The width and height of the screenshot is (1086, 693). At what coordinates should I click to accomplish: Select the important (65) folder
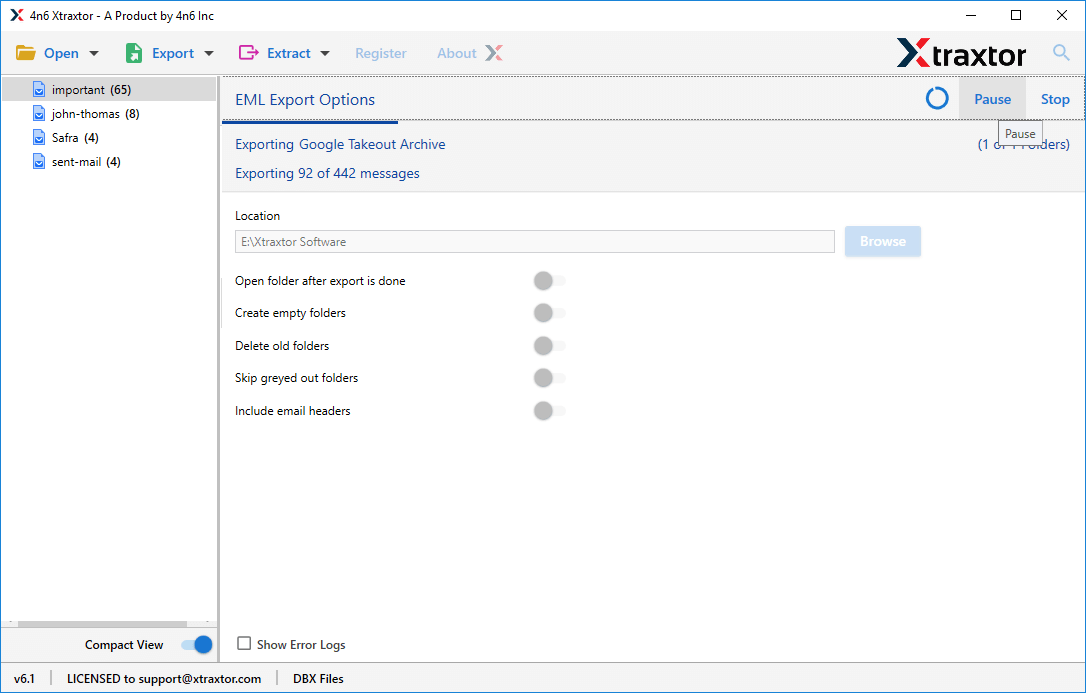click(x=109, y=90)
